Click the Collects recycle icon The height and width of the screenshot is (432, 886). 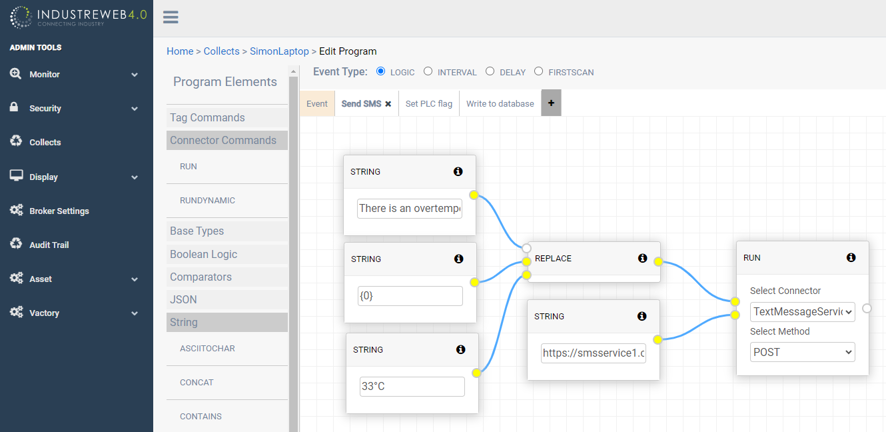(16, 141)
